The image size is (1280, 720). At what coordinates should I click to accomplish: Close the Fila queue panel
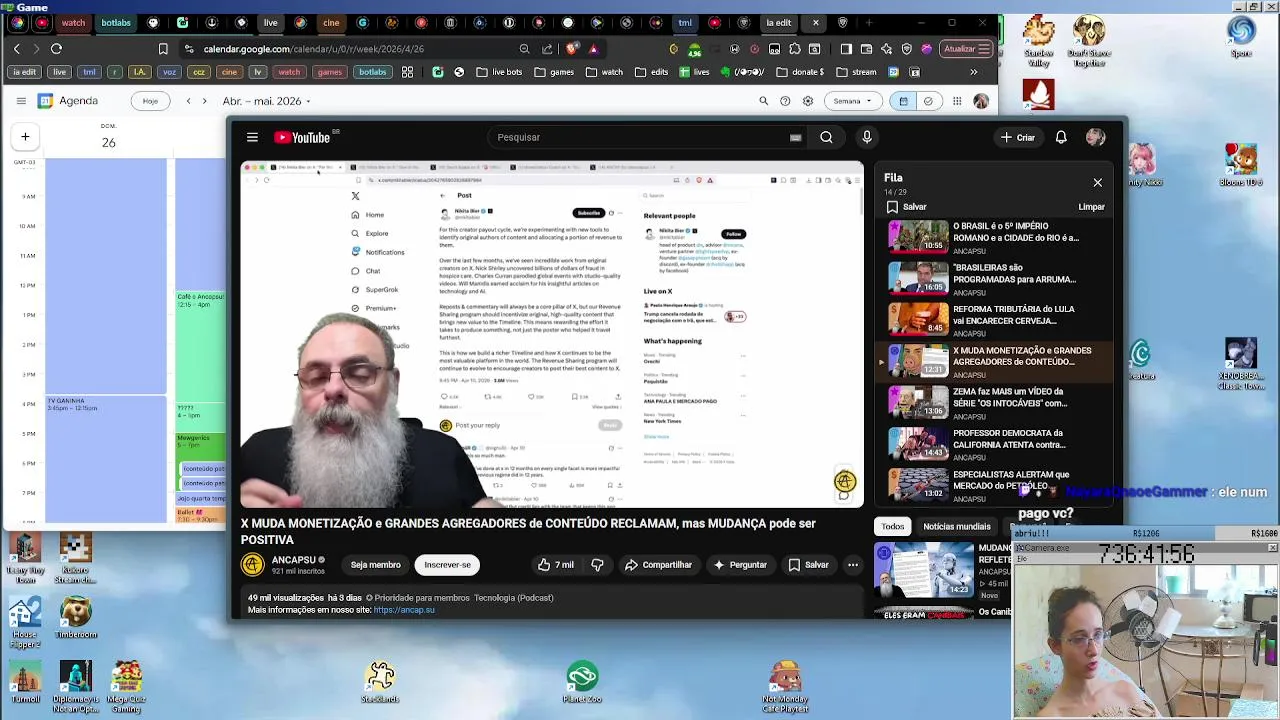coord(1097,183)
